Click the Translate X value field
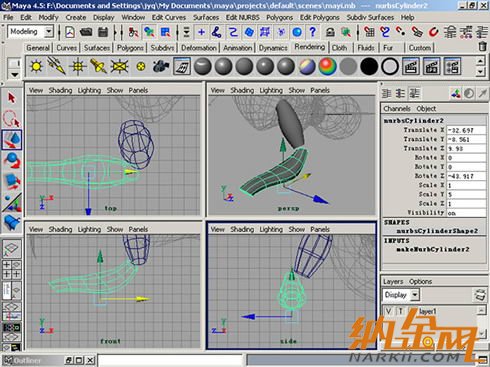 point(466,130)
